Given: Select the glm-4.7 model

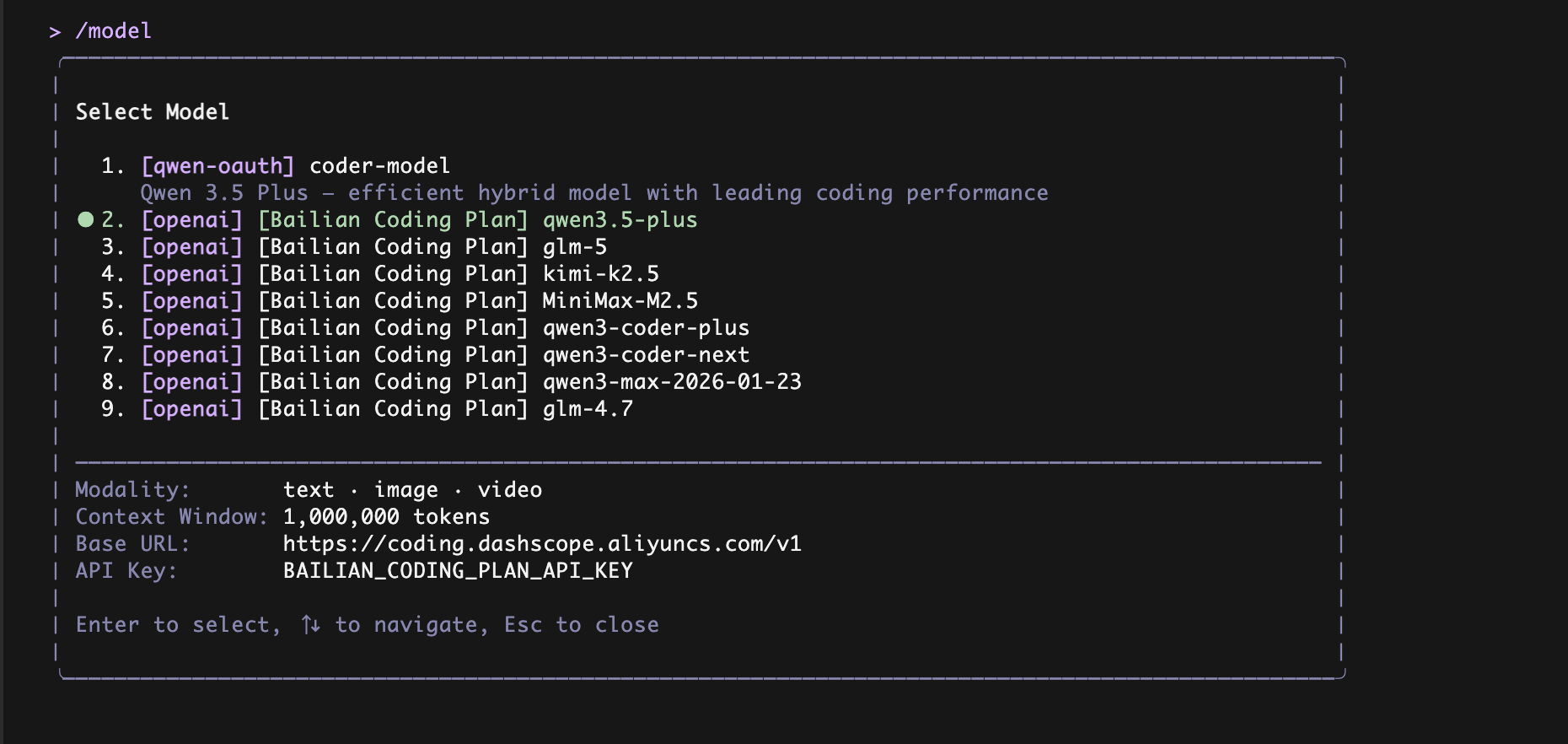Looking at the screenshot, I should click(588, 409).
